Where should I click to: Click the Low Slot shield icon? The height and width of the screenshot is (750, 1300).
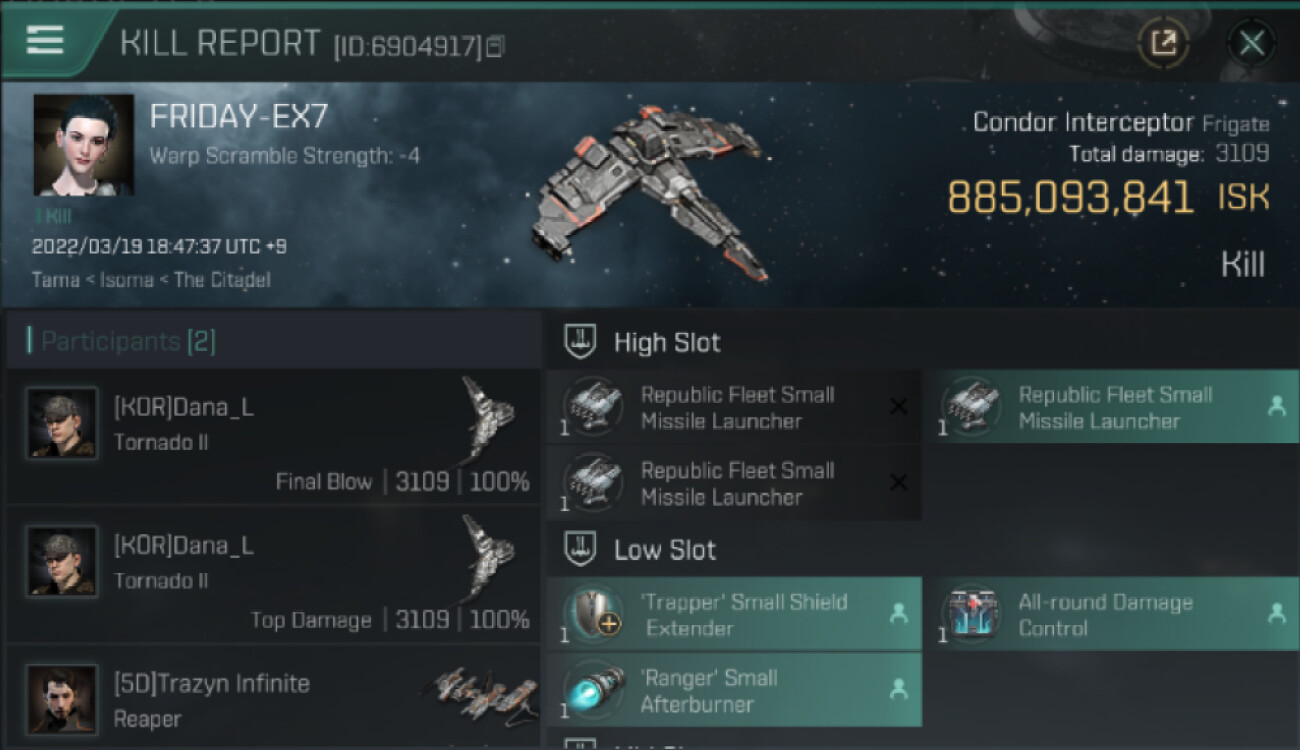(581, 549)
